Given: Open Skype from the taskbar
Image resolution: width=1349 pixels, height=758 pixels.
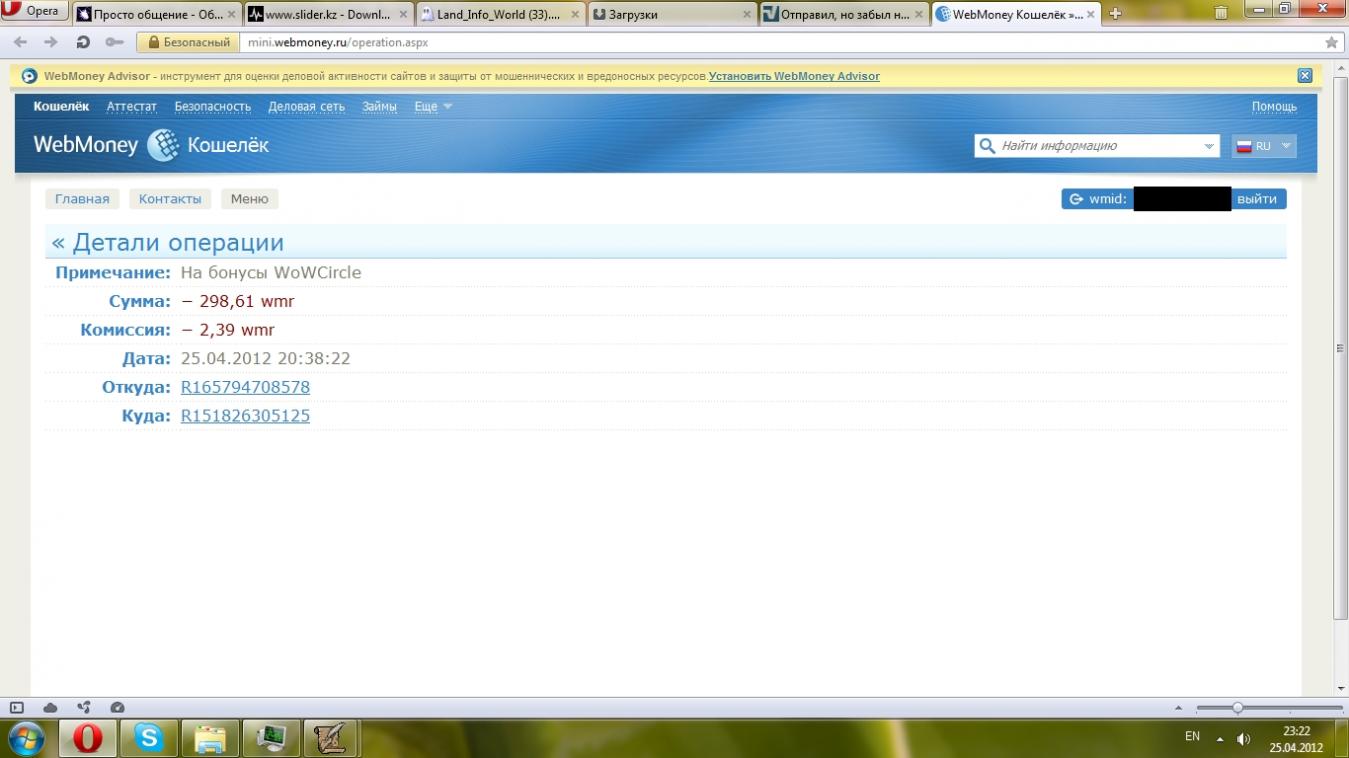Looking at the screenshot, I should click(149, 738).
